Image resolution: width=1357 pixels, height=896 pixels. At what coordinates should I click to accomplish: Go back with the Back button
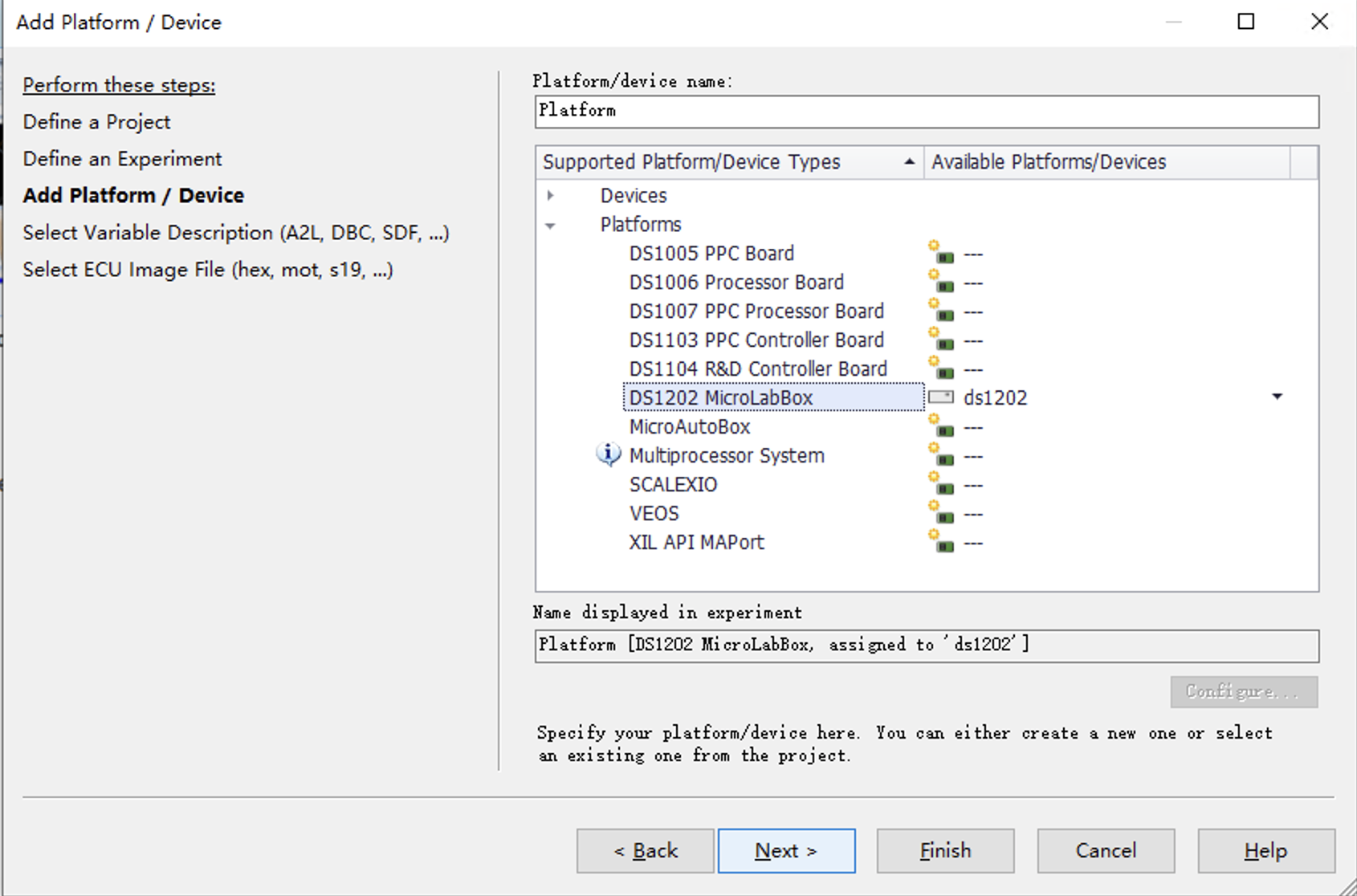click(x=645, y=850)
